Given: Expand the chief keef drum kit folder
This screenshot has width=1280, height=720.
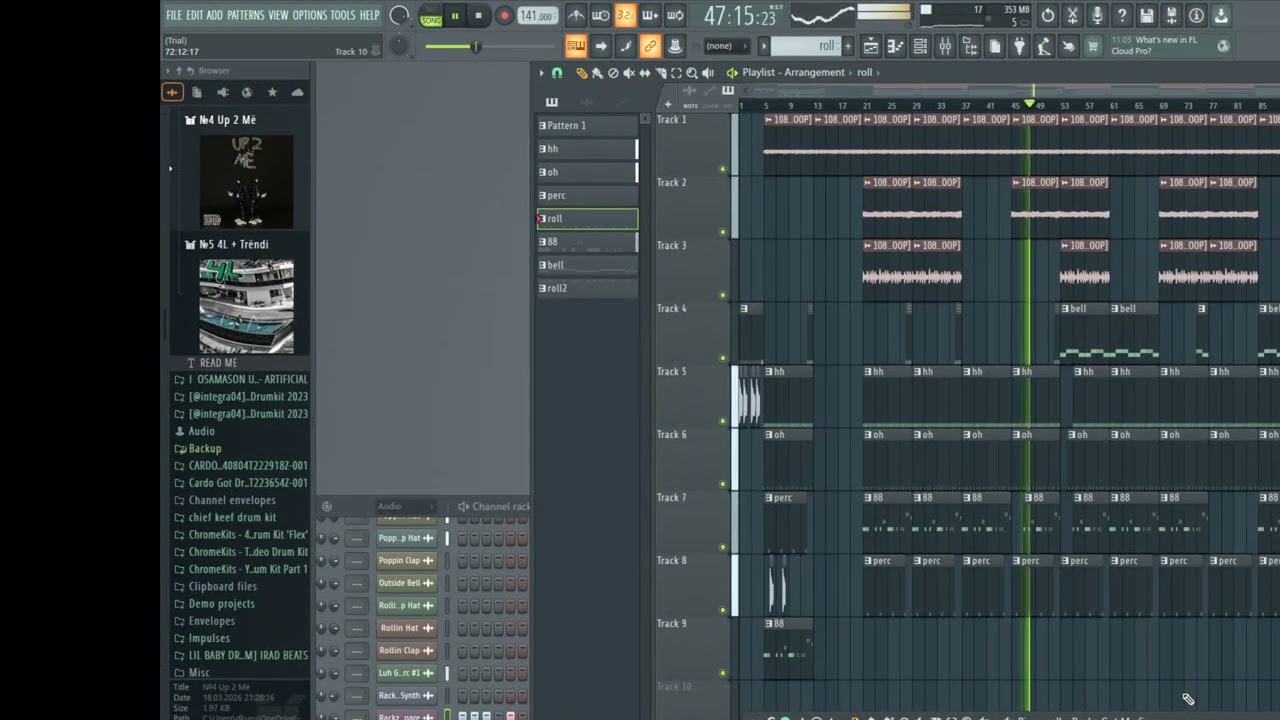Looking at the screenshot, I should pyautogui.click(x=232, y=518).
